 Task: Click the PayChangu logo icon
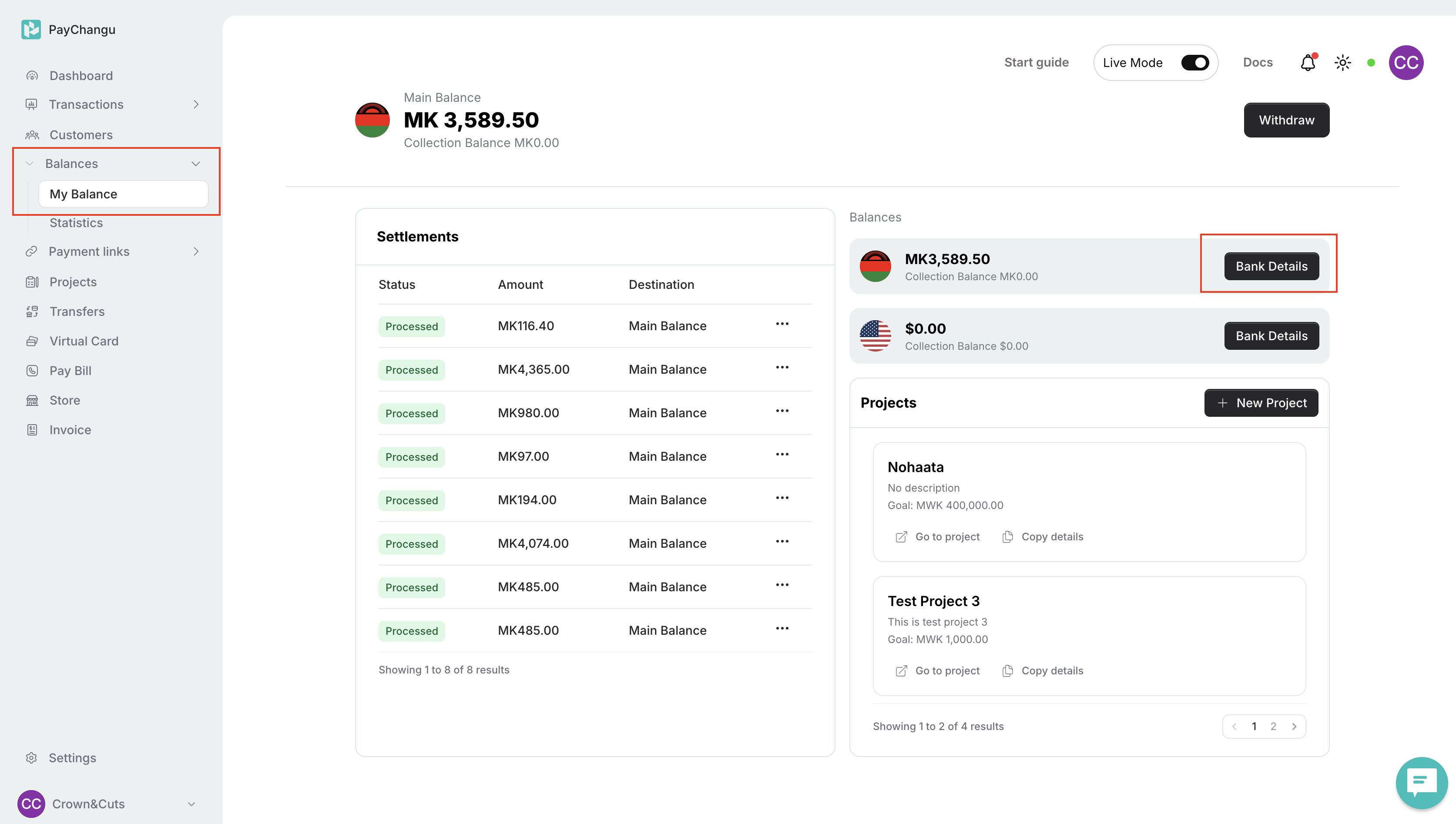(x=30, y=30)
